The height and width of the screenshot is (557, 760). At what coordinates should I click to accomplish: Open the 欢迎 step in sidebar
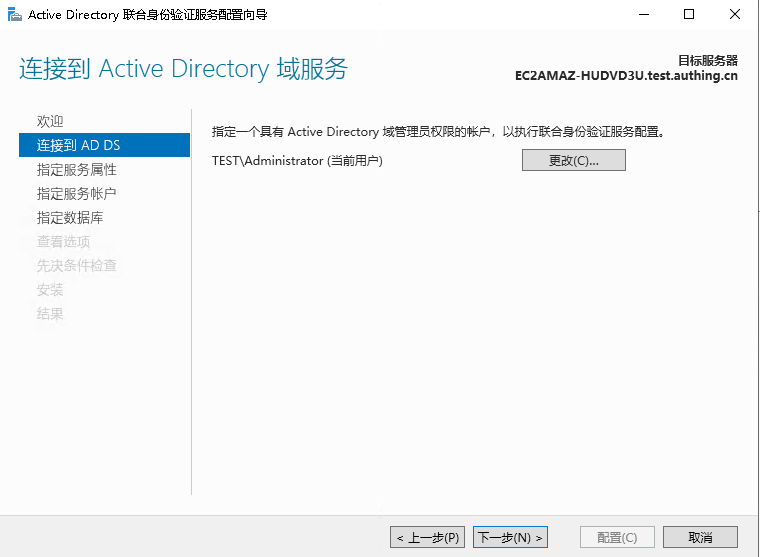(50, 121)
